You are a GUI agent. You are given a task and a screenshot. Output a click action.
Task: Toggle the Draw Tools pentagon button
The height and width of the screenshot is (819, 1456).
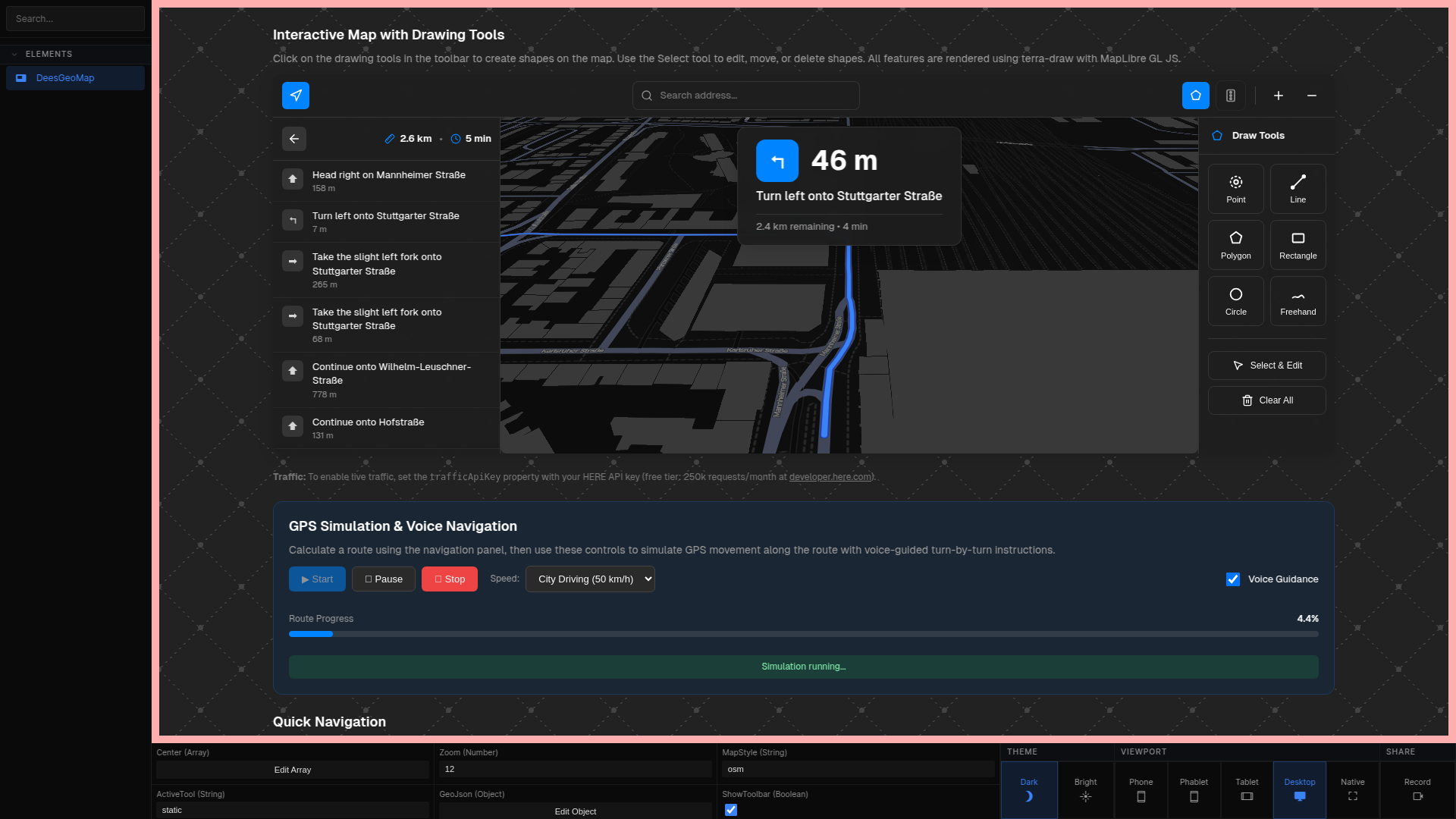pyautogui.click(x=1196, y=96)
